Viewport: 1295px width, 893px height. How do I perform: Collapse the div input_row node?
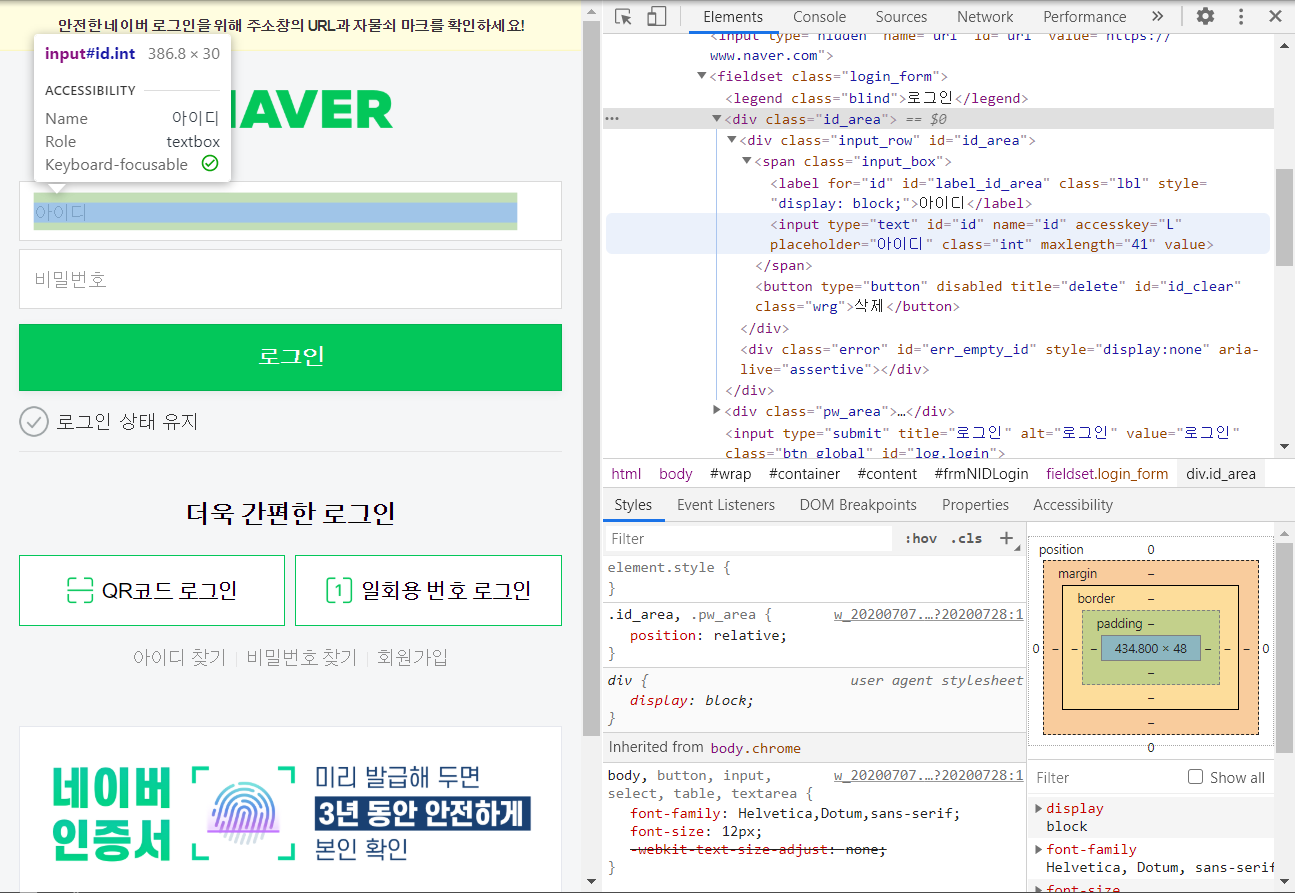tap(731, 140)
